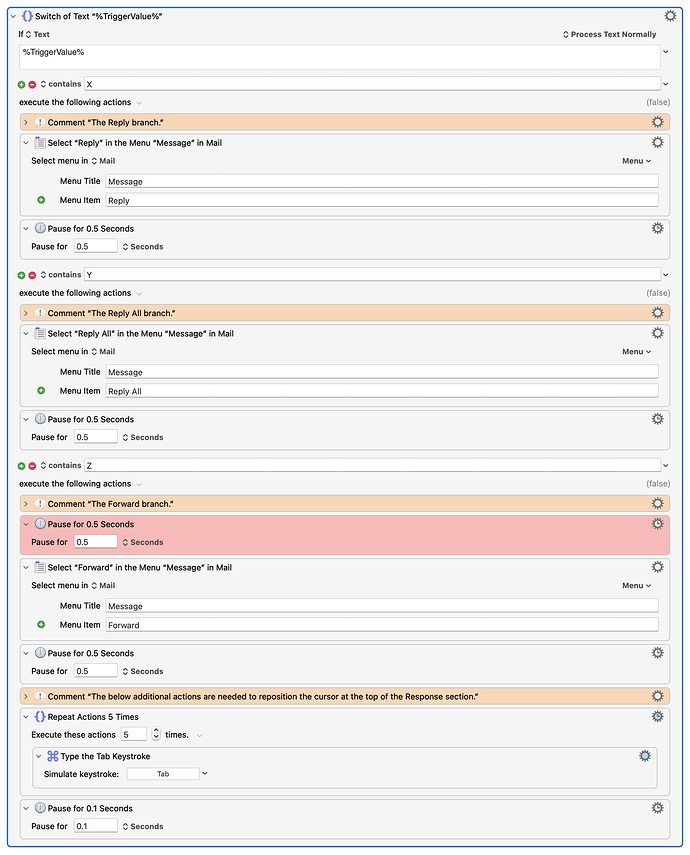Screen dimensions: 690x855
Task: Open gear menu for Type the Tab Keystroke
Action: 645,756
